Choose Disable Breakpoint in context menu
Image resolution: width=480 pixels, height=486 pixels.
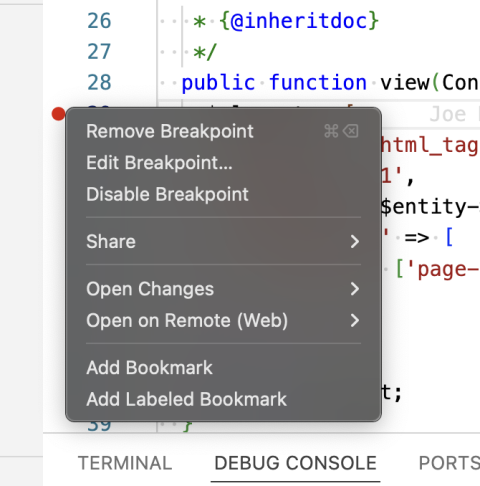point(223,194)
